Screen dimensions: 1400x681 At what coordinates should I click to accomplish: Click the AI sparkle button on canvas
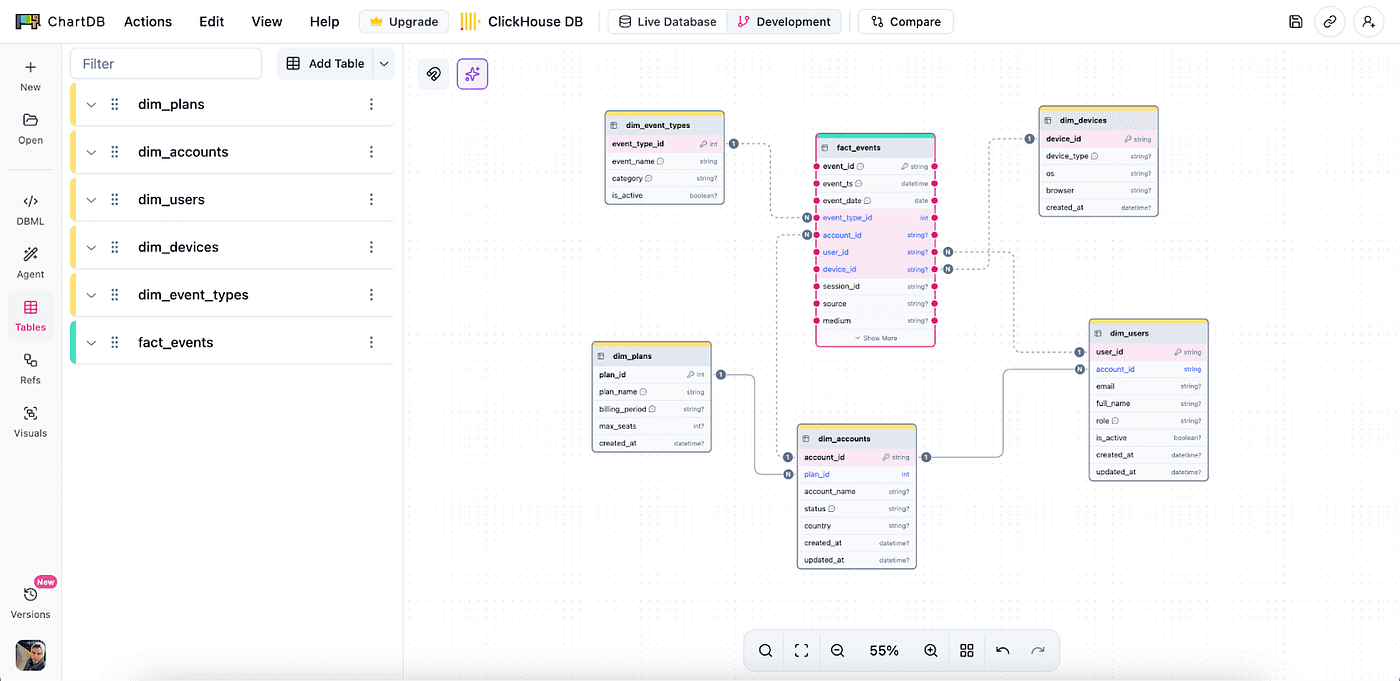pos(473,74)
